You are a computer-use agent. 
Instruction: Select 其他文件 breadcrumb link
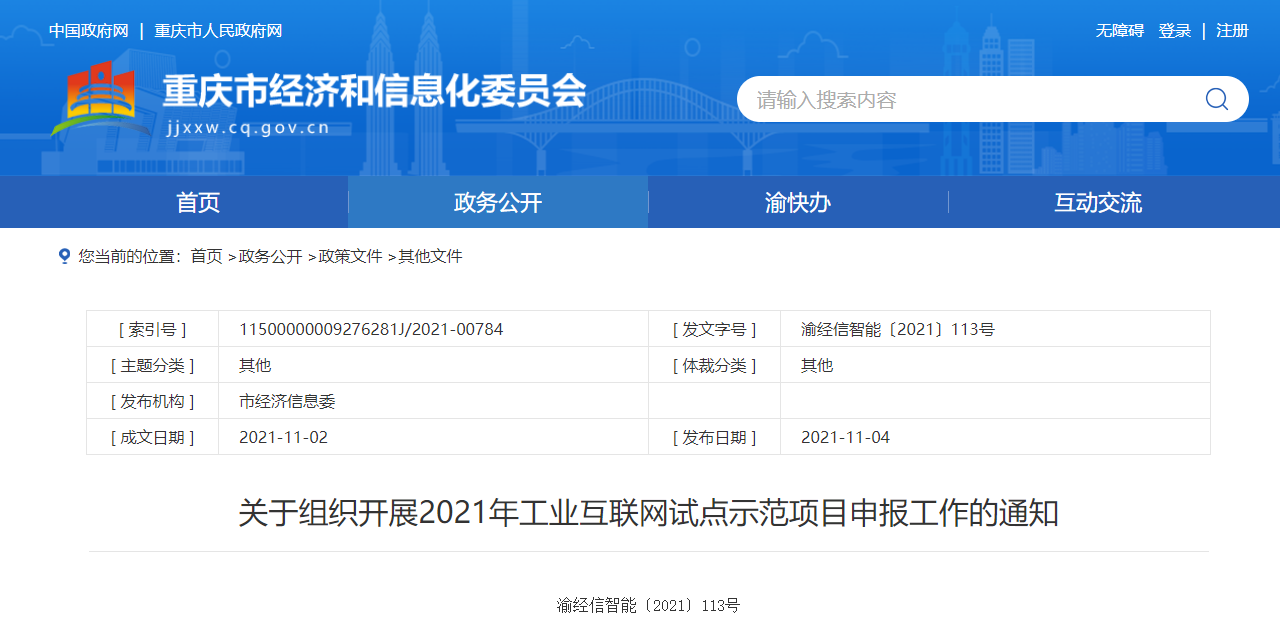[430, 257]
